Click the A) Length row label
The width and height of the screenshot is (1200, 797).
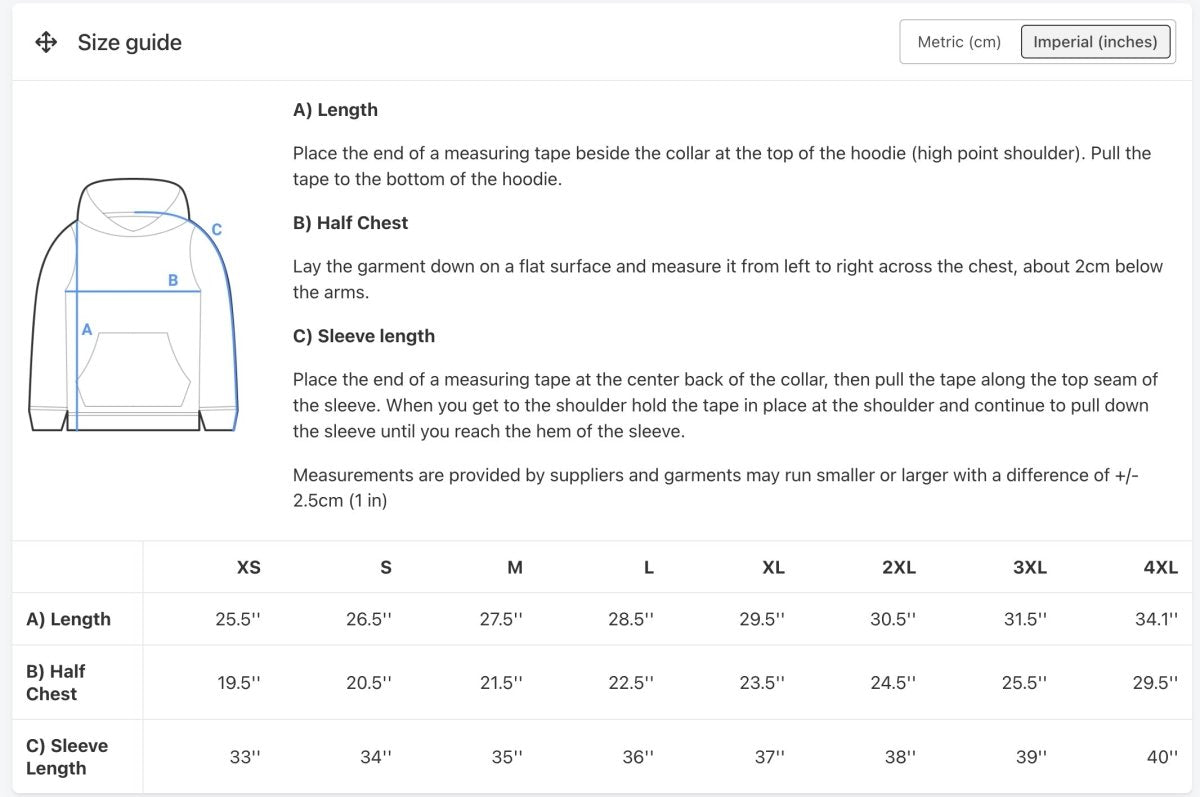tap(68, 619)
